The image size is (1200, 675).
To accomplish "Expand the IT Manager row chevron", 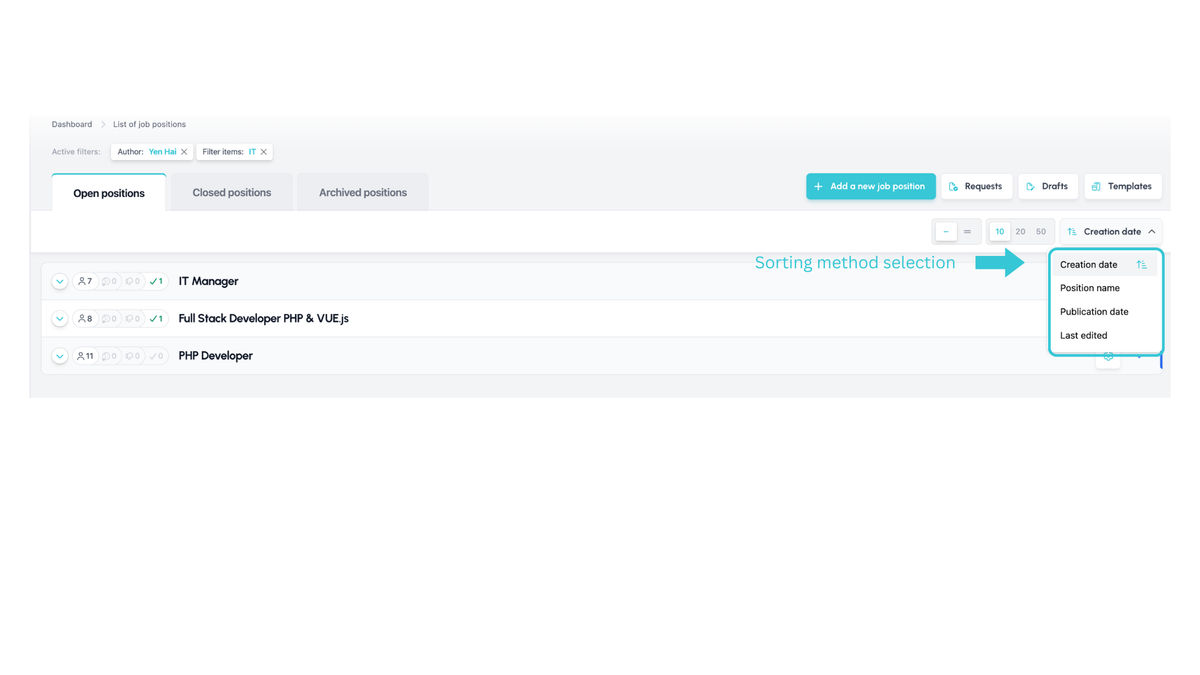I will click(60, 282).
